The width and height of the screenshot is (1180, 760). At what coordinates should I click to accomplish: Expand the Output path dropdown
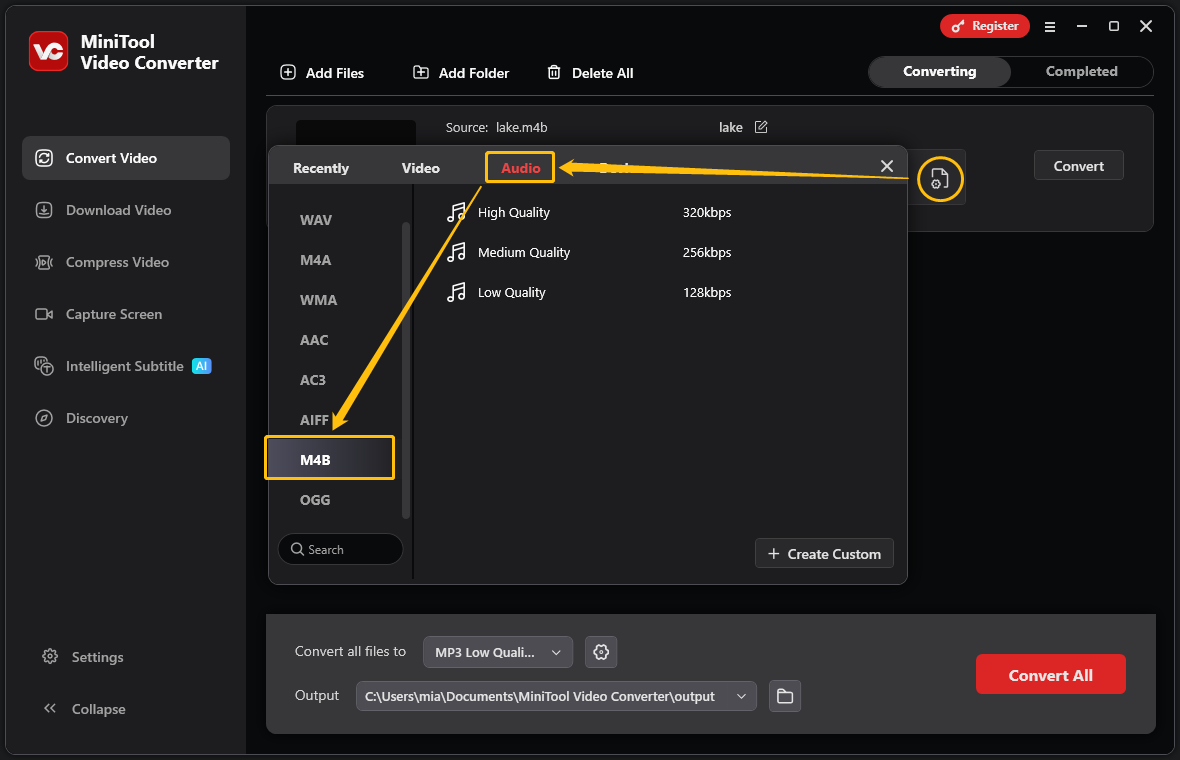(x=556, y=696)
